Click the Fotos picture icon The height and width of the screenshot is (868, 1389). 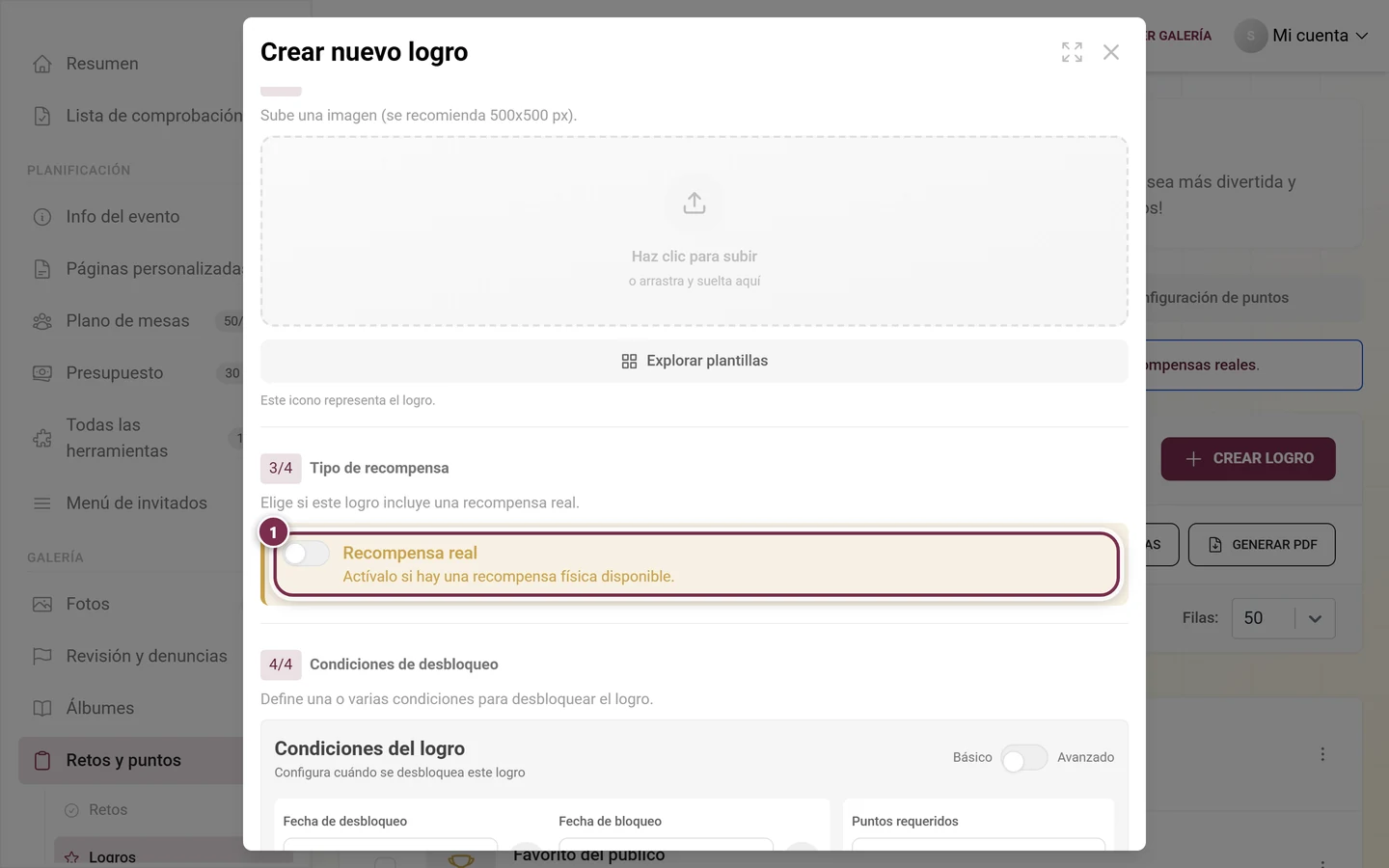42,604
